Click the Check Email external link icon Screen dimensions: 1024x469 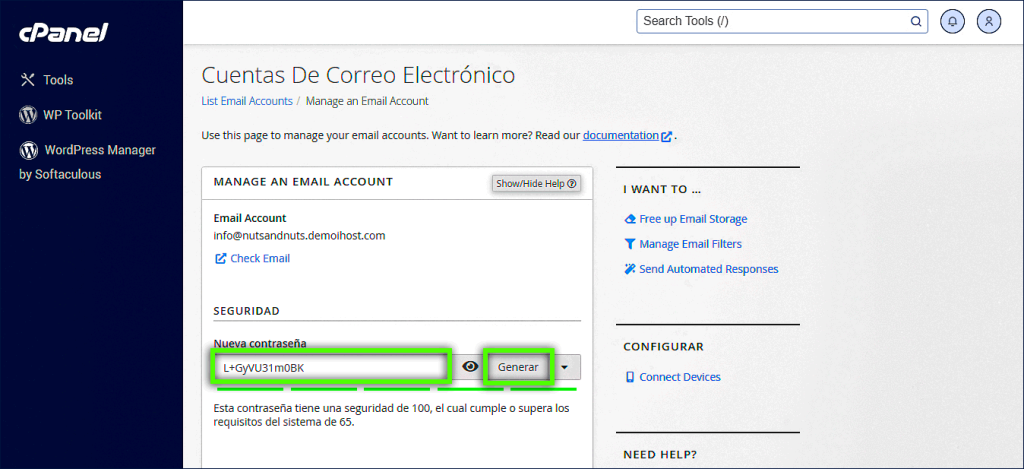coord(221,258)
